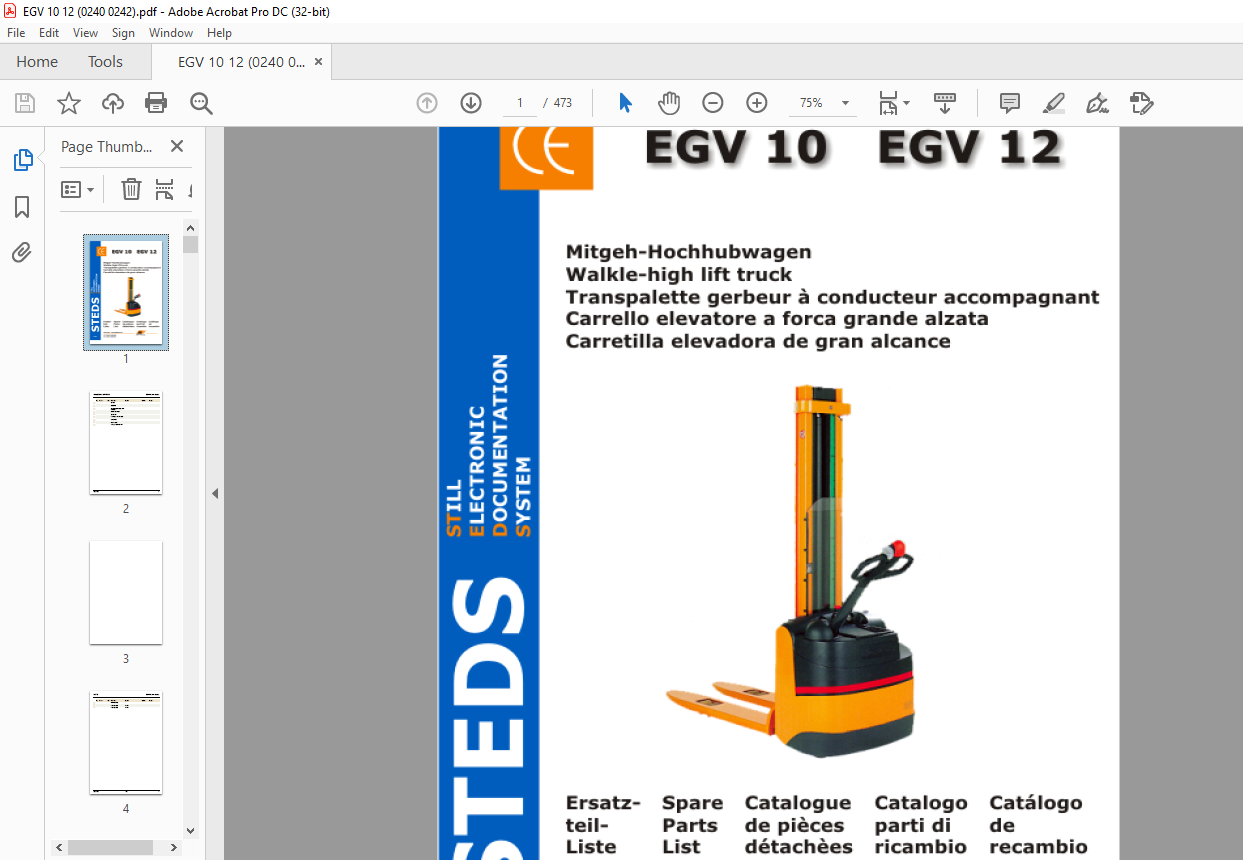Select the Highlight text pen tool
1243x860 pixels.
(1054, 103)
